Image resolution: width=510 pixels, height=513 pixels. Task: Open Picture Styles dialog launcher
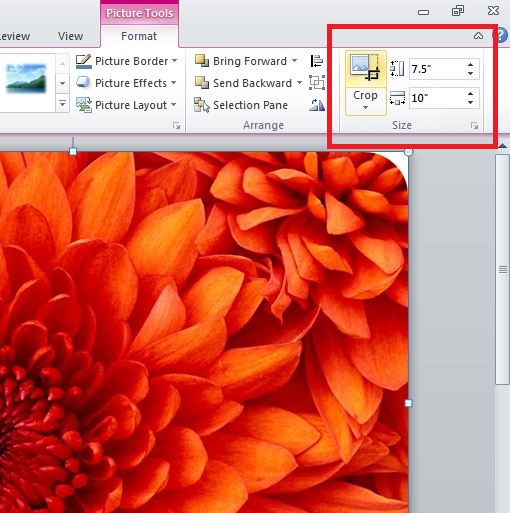point(176,126)
